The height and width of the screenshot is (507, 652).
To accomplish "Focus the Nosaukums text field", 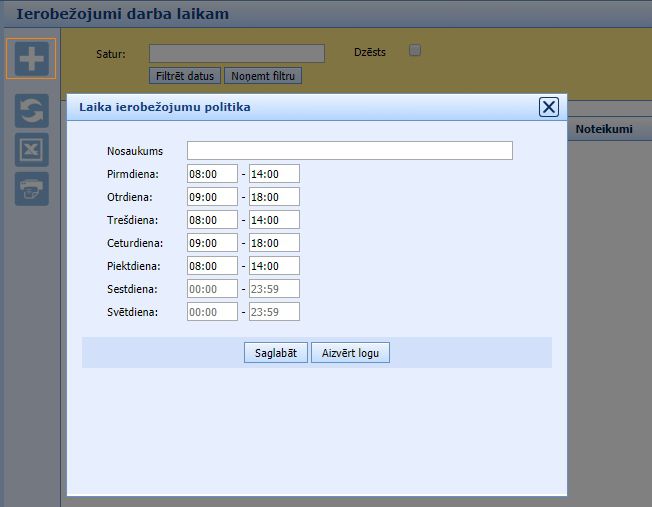I will pos(349,151).
